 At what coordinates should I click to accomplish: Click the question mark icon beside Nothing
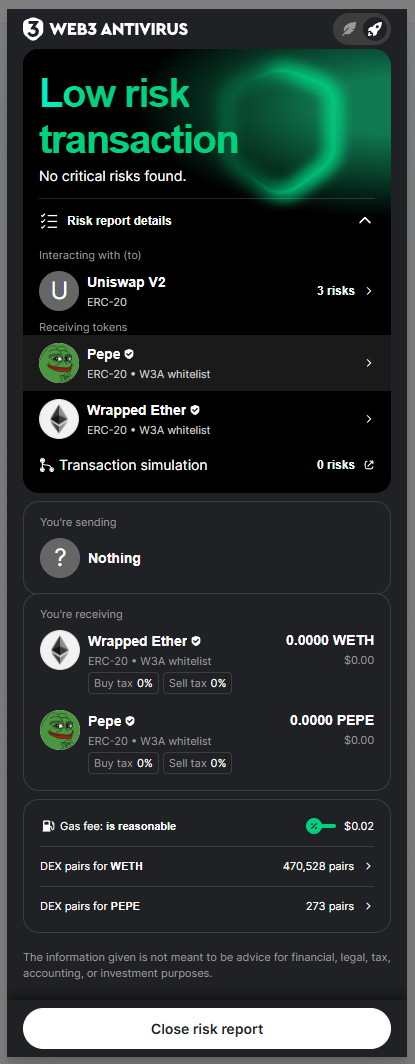point(60,558)
